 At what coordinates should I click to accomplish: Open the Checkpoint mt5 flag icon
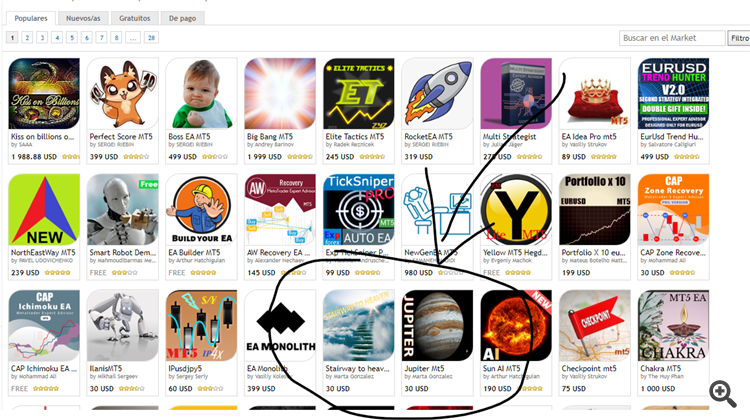click(x=595, y=325)
